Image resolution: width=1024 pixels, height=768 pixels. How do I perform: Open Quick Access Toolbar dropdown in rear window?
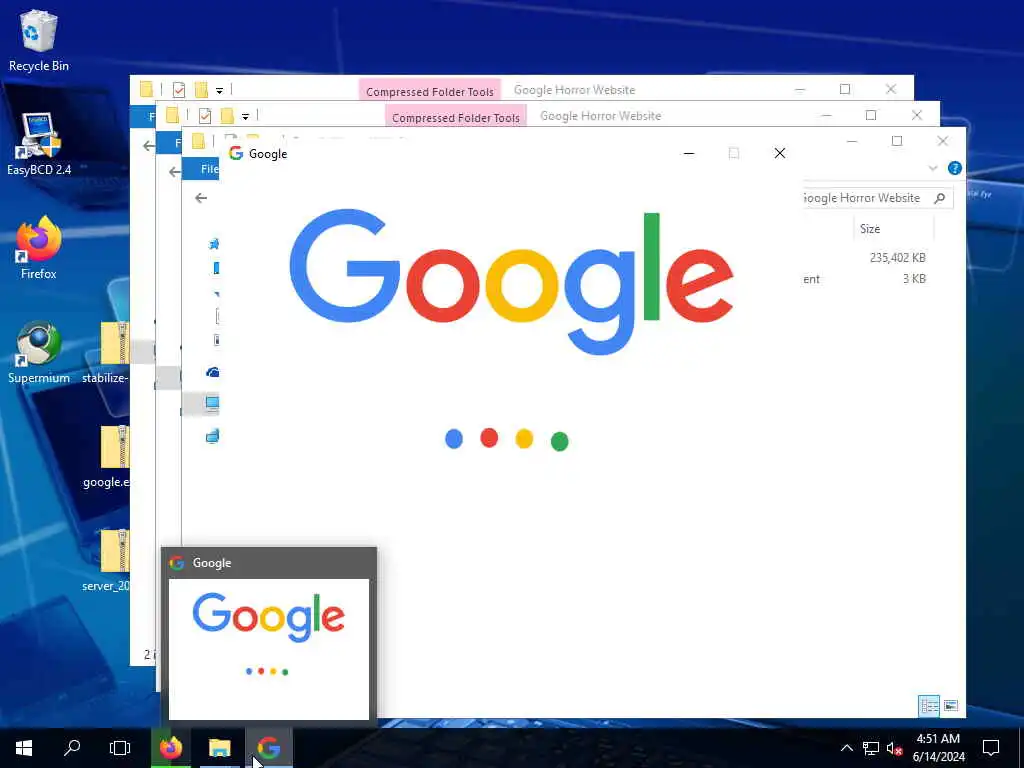pos(219,90)
